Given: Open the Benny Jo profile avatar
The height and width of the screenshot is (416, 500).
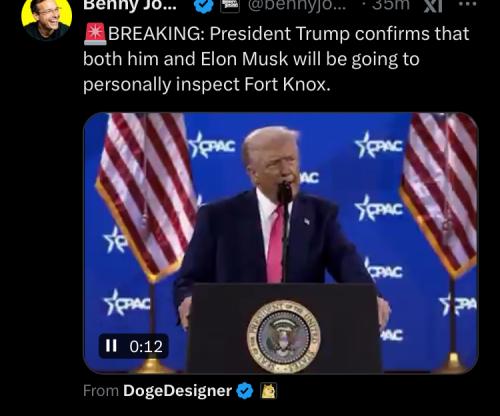Looking at the screenshot, I should click(x=47, y=17).
